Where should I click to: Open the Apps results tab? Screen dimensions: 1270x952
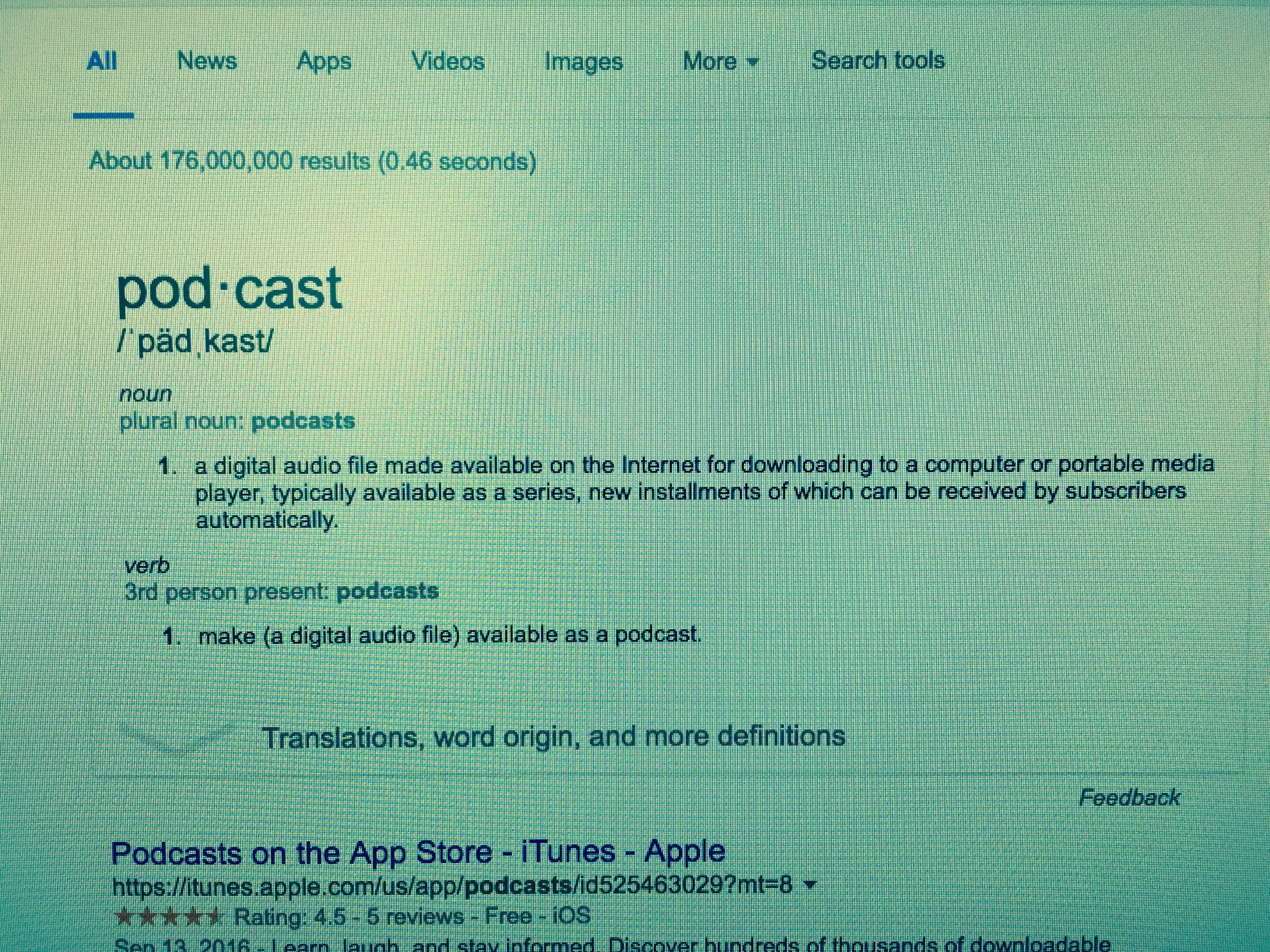pyautogui.click(x=324, y=62)
